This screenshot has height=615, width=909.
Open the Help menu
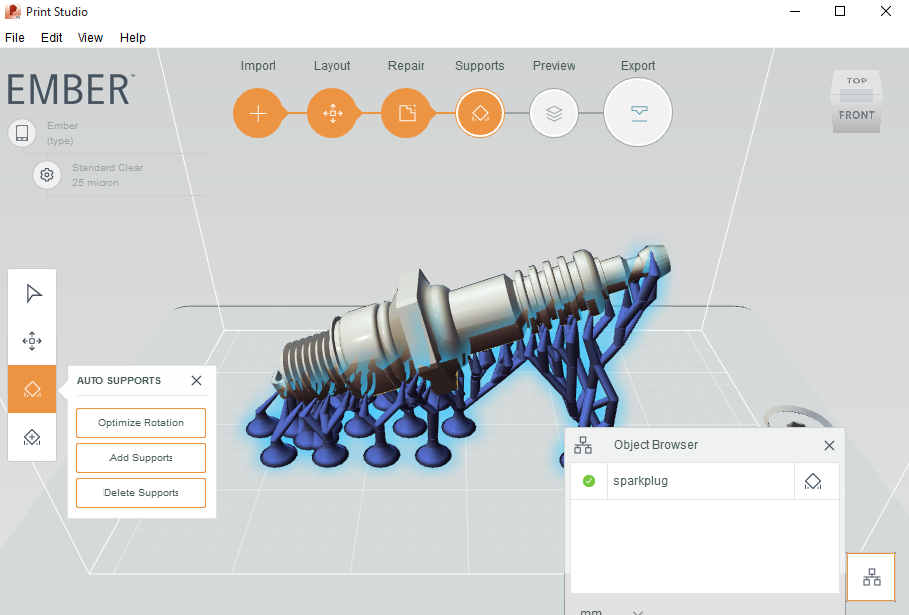click(x=133, y=38)
